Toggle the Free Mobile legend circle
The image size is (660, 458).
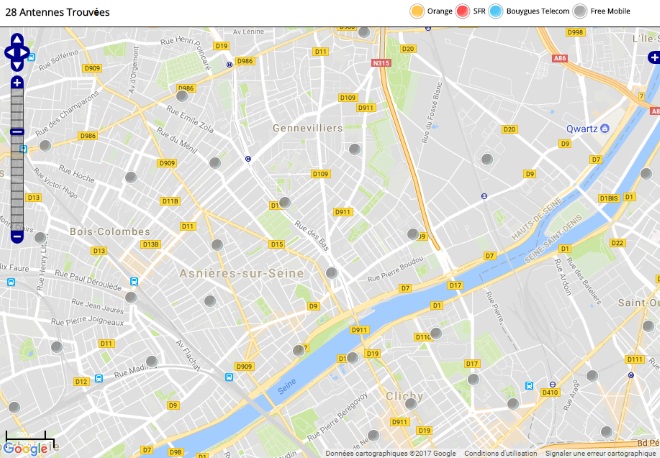580,11
